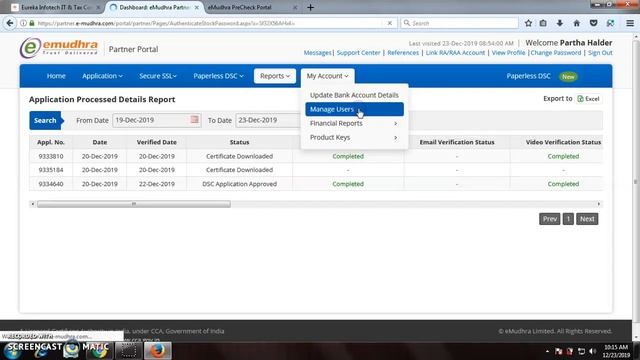Screen dimensions: 640x360
Task: Open the References link
Action: click(x=403, y=53)
